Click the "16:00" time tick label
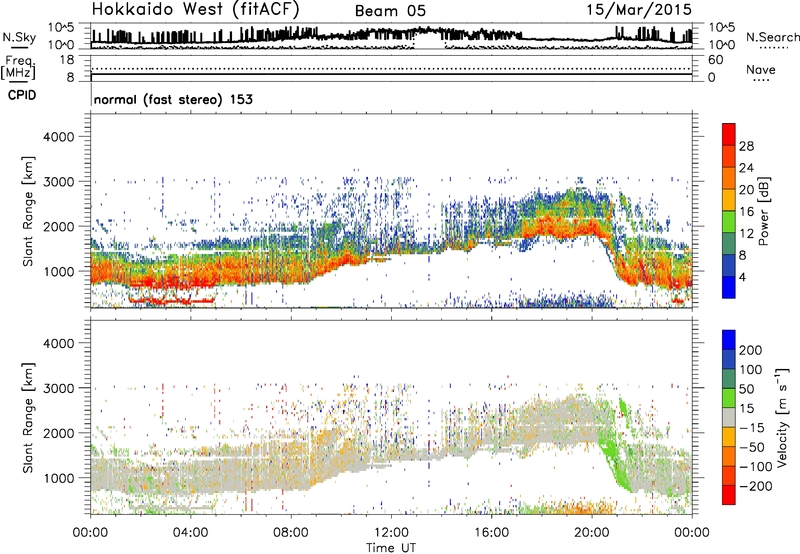 [491, 533]
